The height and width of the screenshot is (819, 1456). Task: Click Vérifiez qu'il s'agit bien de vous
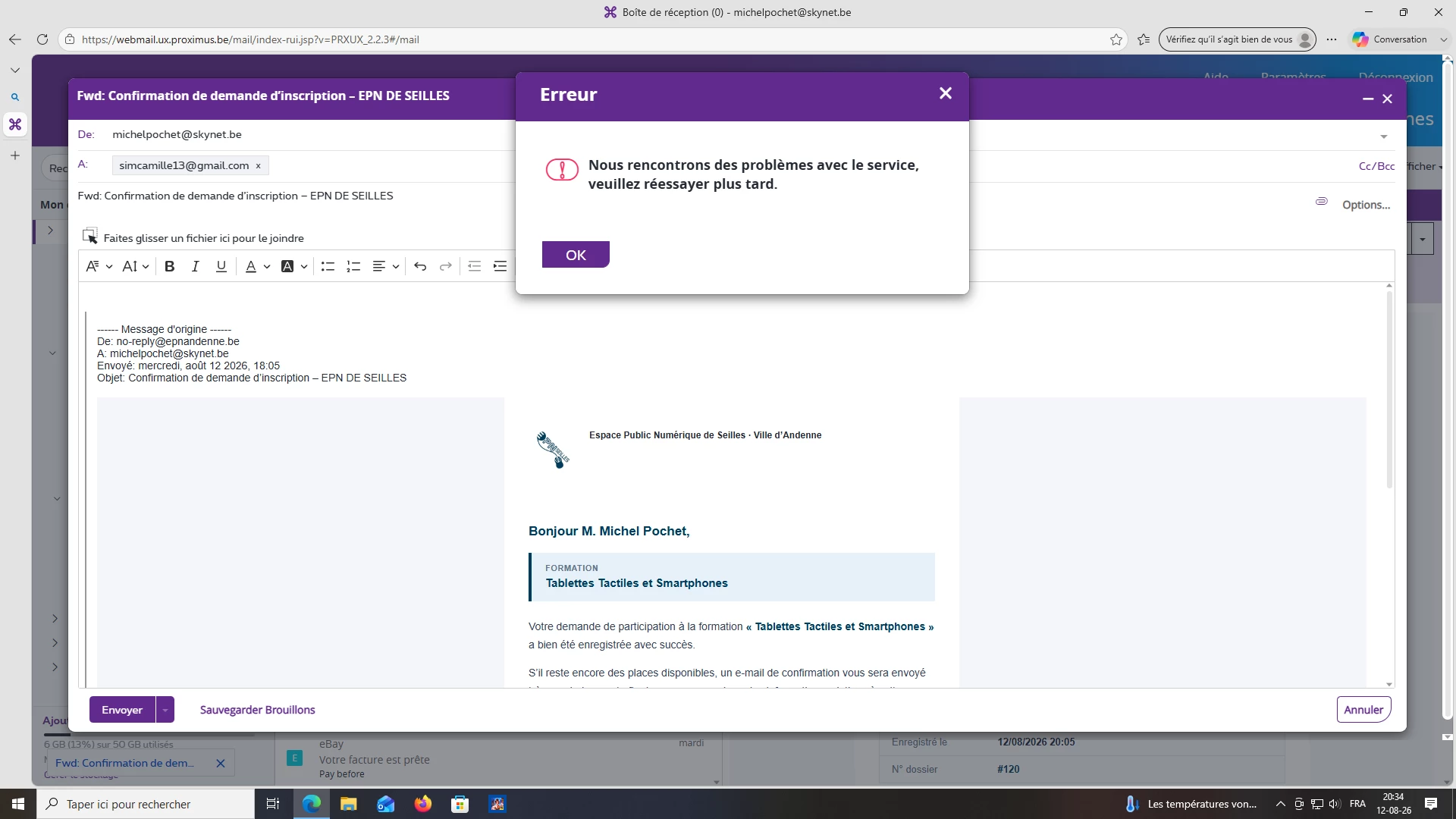[1238, 39]
